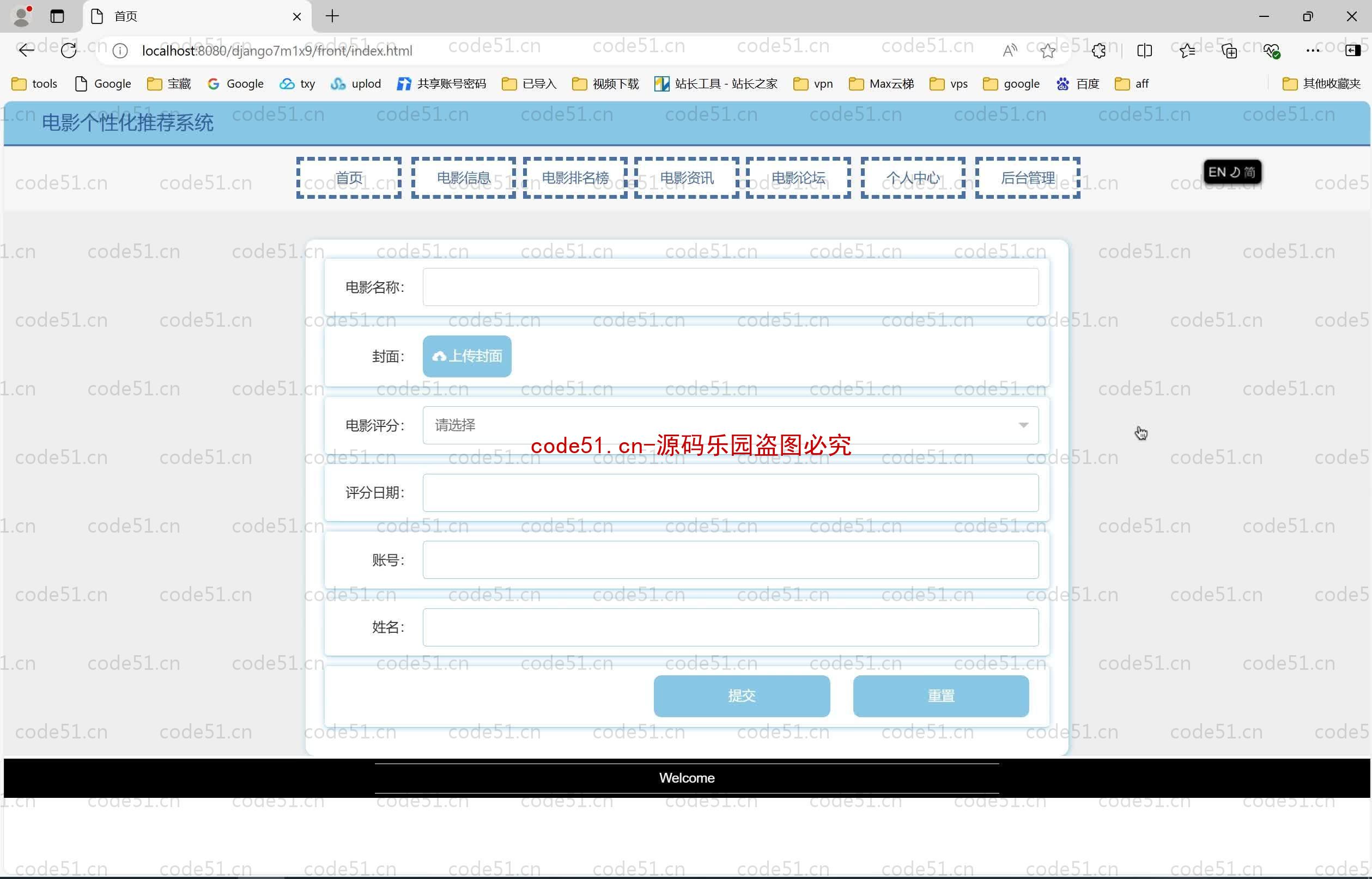Open 电影信息 navigation item

pyautogui.click(x=464, y=178)
